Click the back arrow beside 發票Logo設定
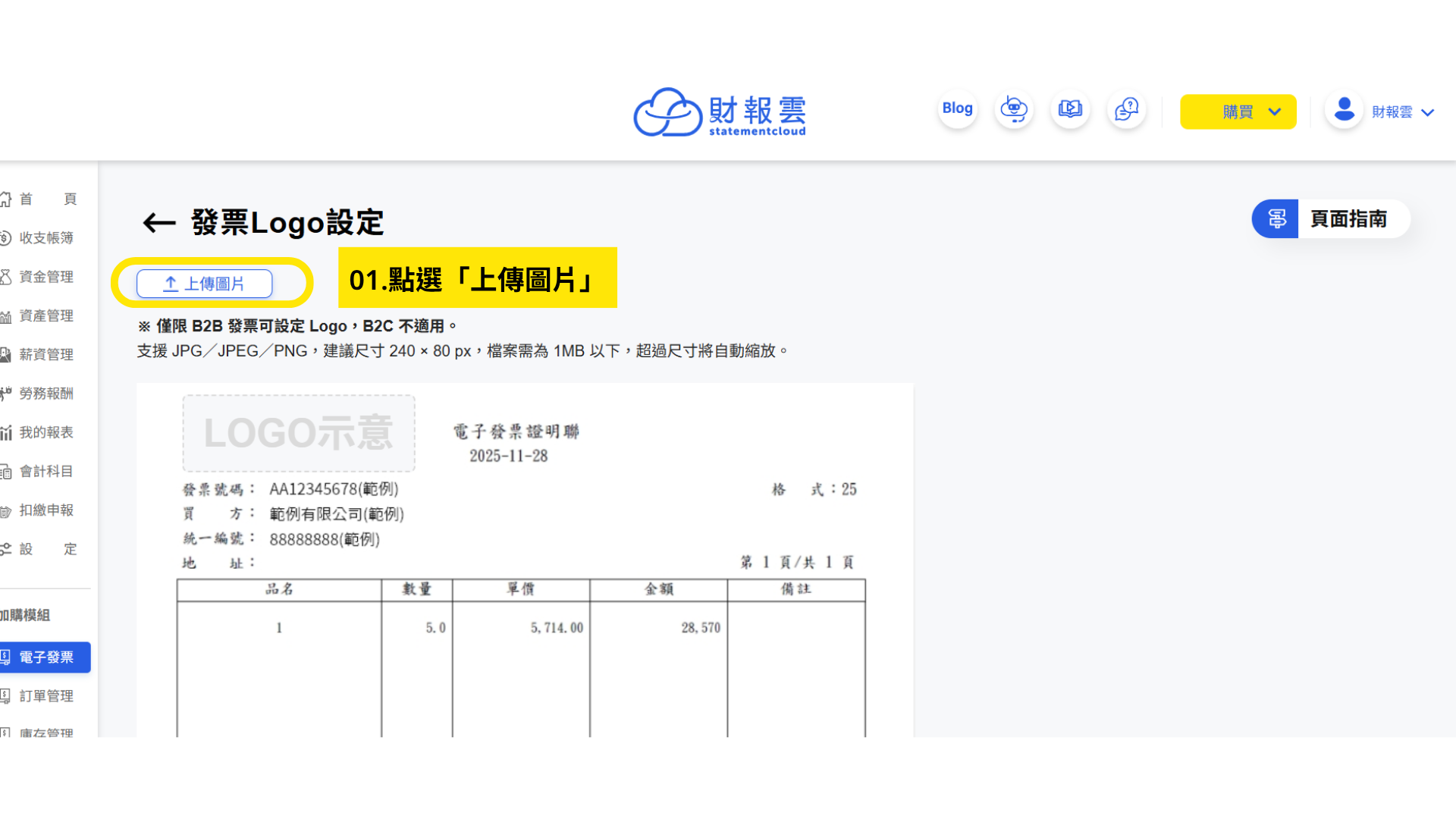Screen dimensions: 1456x819 [x=159, y=223]
